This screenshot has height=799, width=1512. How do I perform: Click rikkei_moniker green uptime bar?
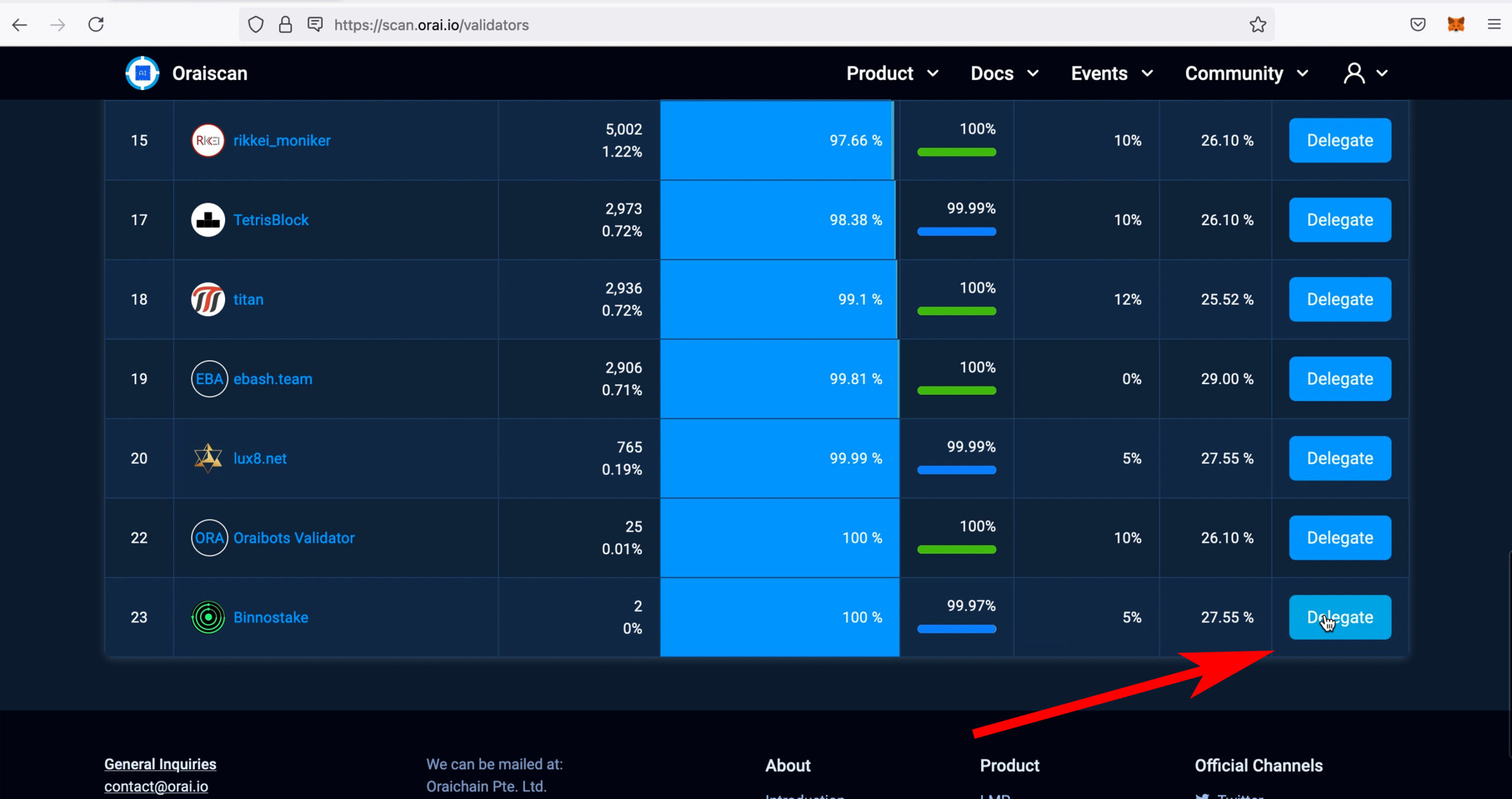956,152
